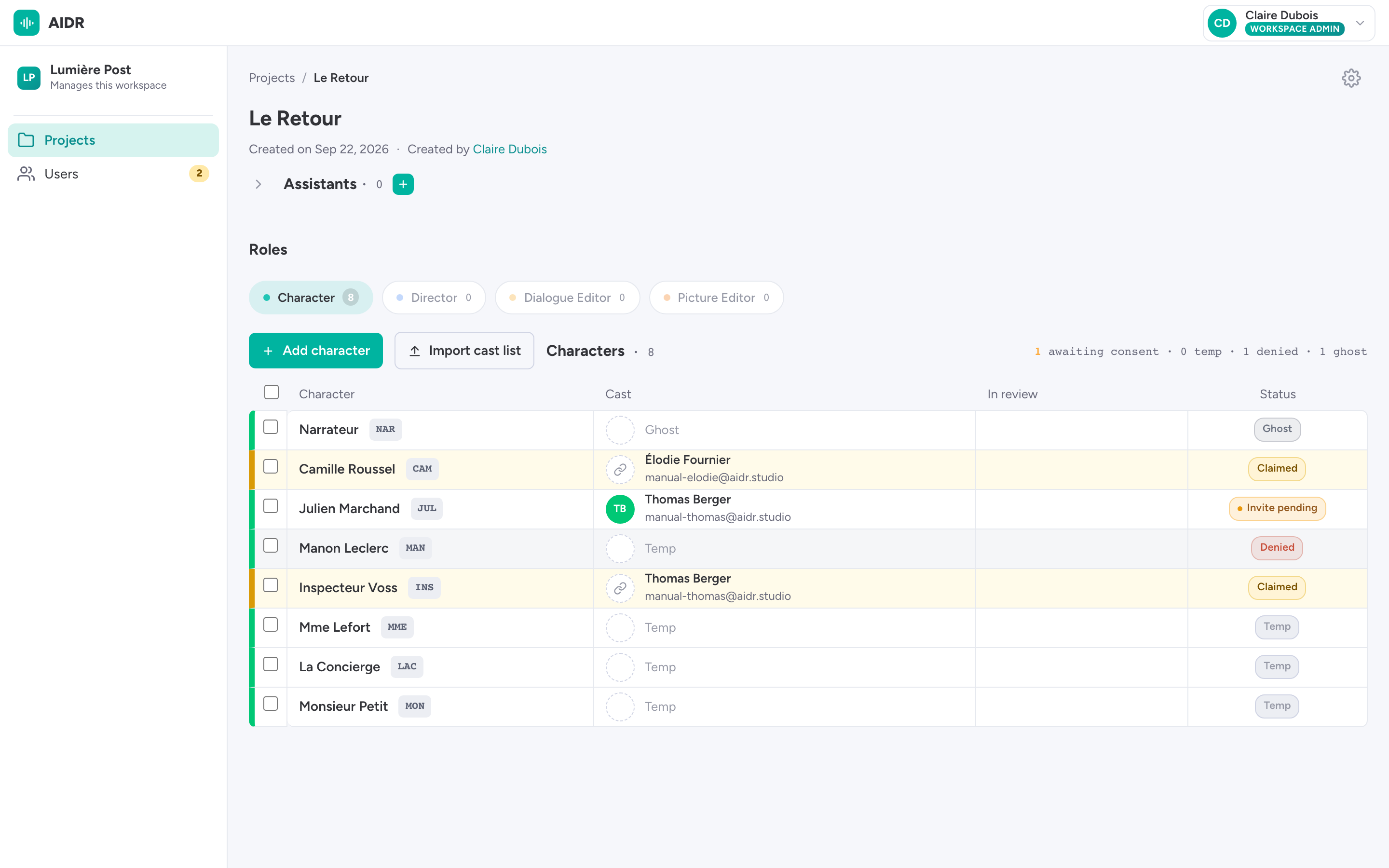
Task: Click the empty cast avatar for Monsieur Petit
Action: [x=620, y=706]
